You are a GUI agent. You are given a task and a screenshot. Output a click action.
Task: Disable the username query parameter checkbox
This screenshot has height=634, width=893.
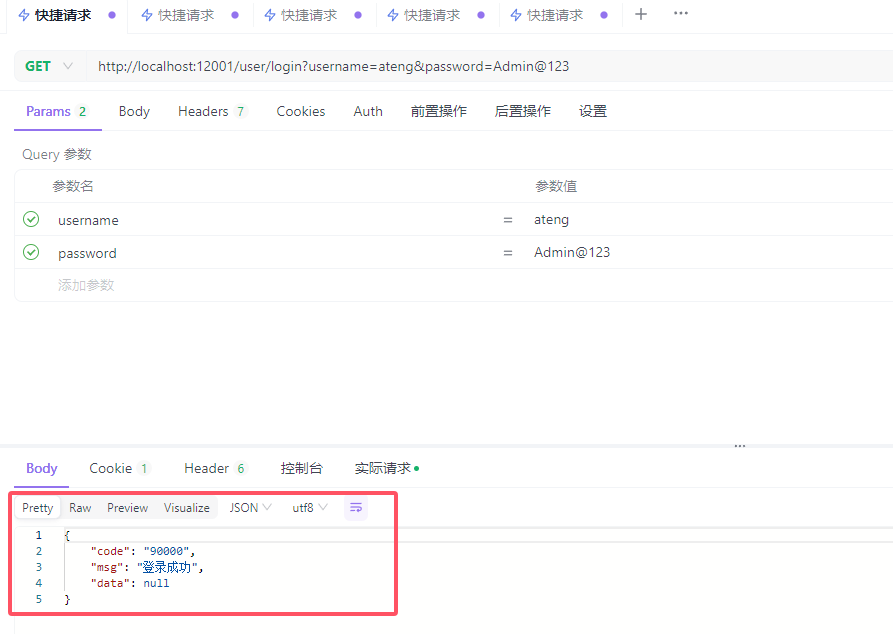click(31, 219)
